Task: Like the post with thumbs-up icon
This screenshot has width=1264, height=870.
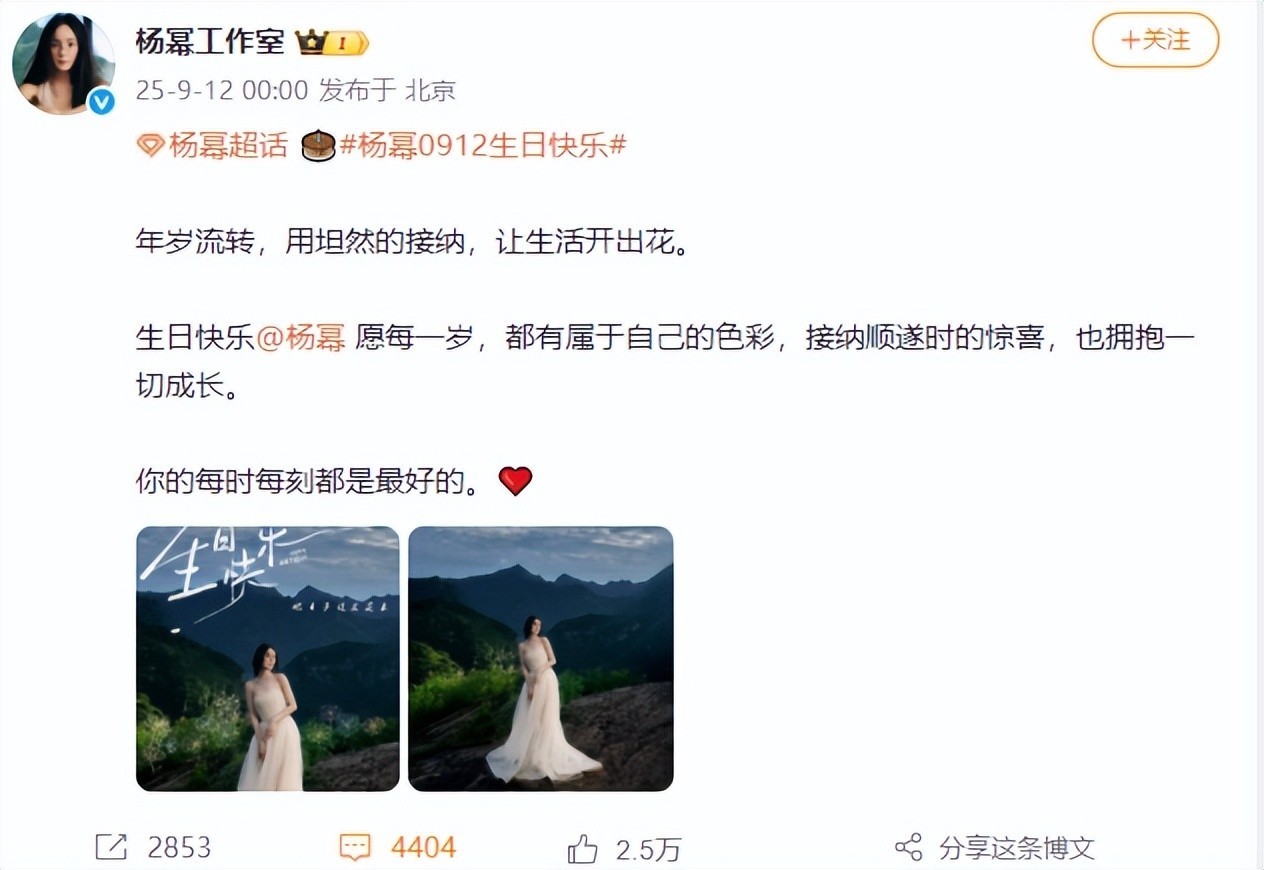Action: [582, 849]
